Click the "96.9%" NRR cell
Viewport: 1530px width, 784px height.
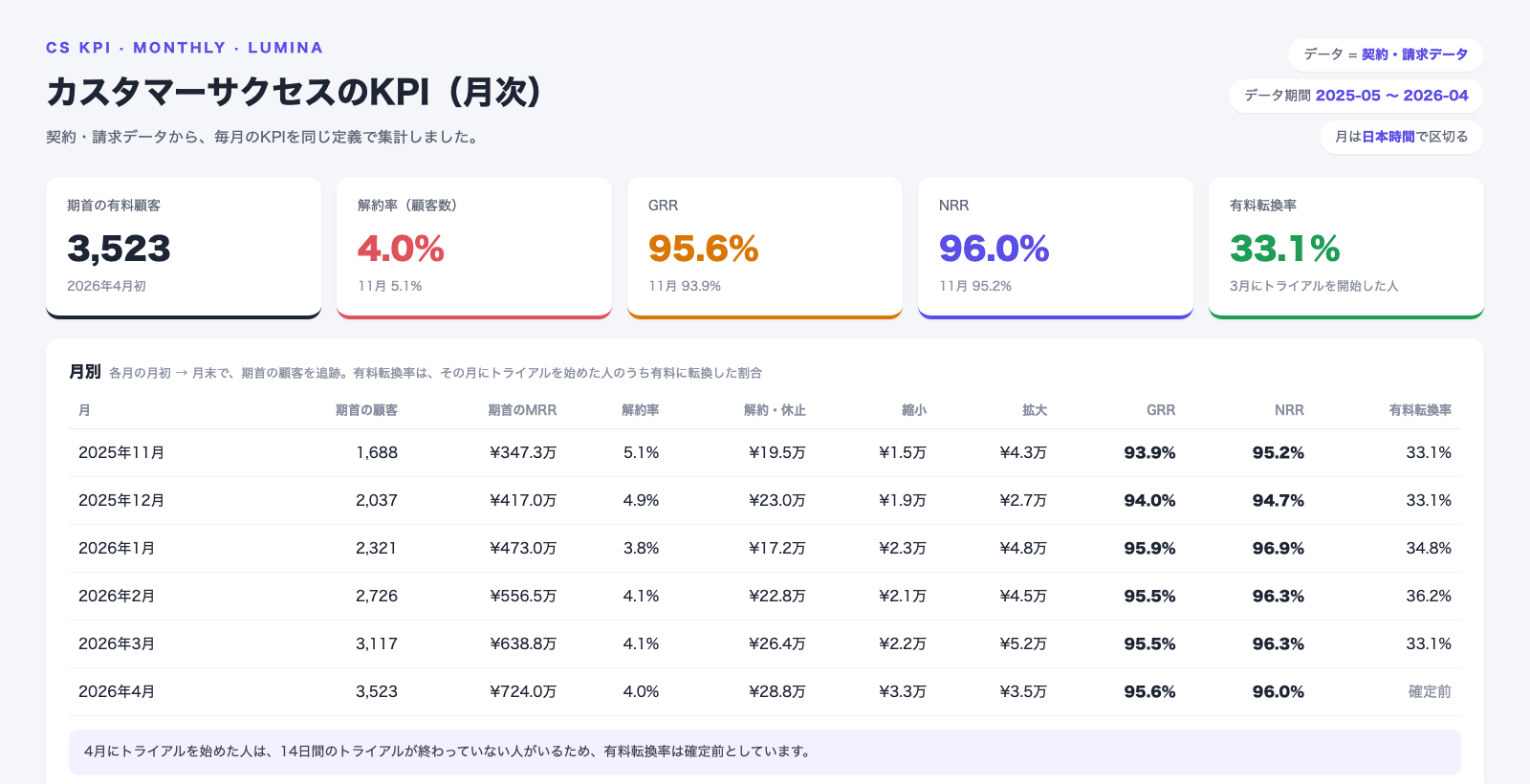click(1279, 548)
